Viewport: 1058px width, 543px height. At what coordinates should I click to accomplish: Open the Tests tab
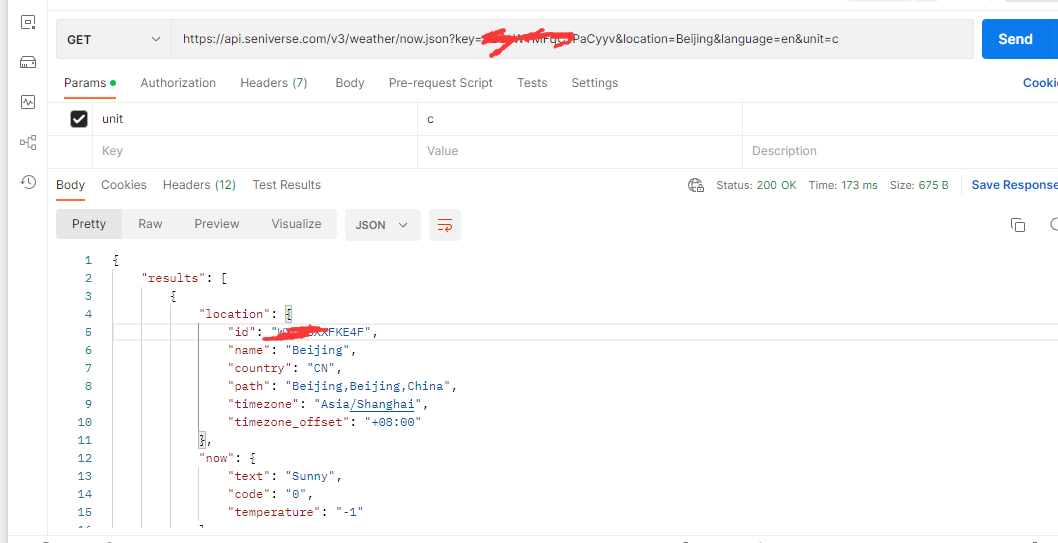[532, 83]
